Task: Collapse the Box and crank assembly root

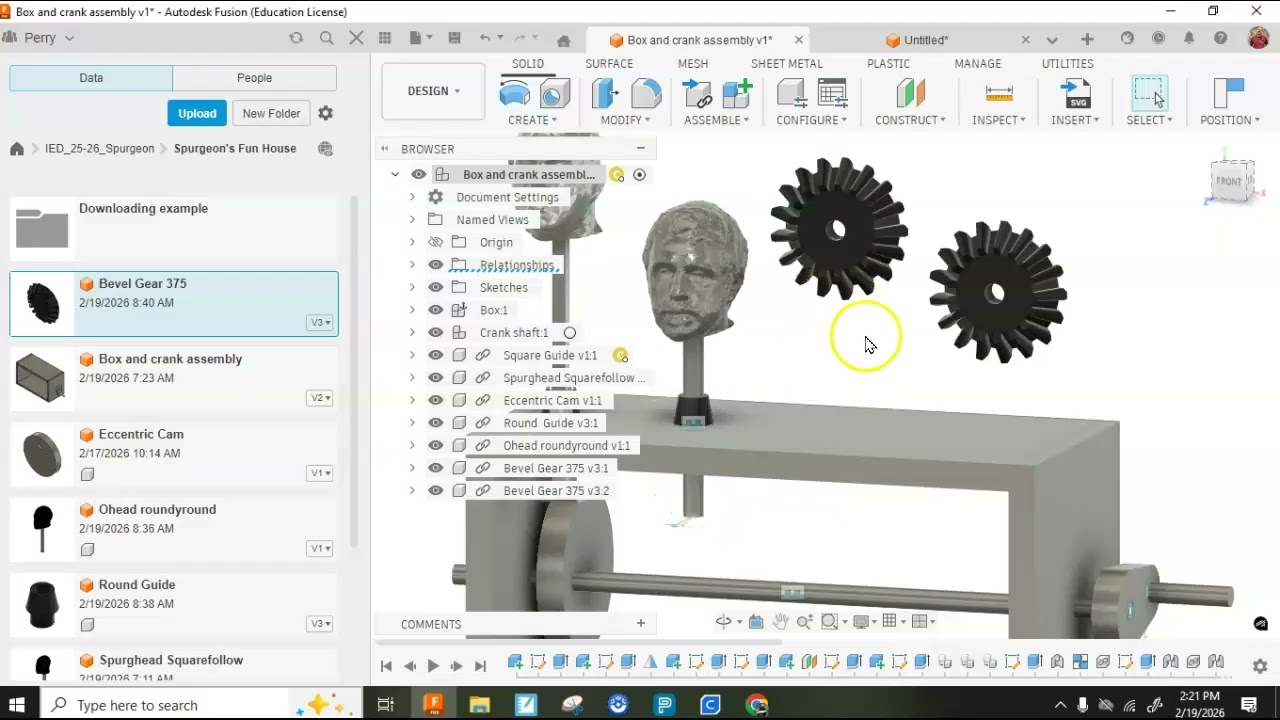Action: point(395,174)
